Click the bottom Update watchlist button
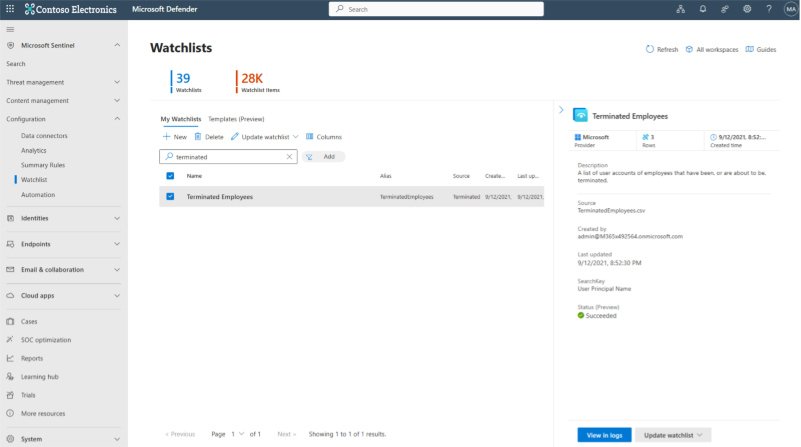This screenshot has width=801, height=447. [673, 435]
